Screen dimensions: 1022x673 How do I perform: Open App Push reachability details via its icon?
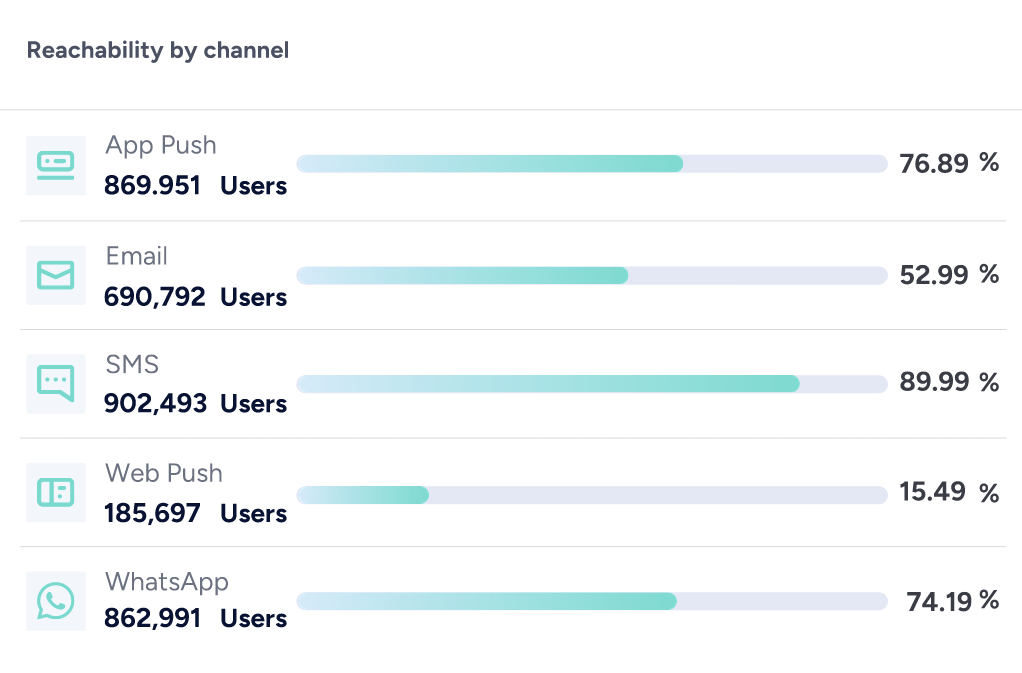tap(55, 165)
